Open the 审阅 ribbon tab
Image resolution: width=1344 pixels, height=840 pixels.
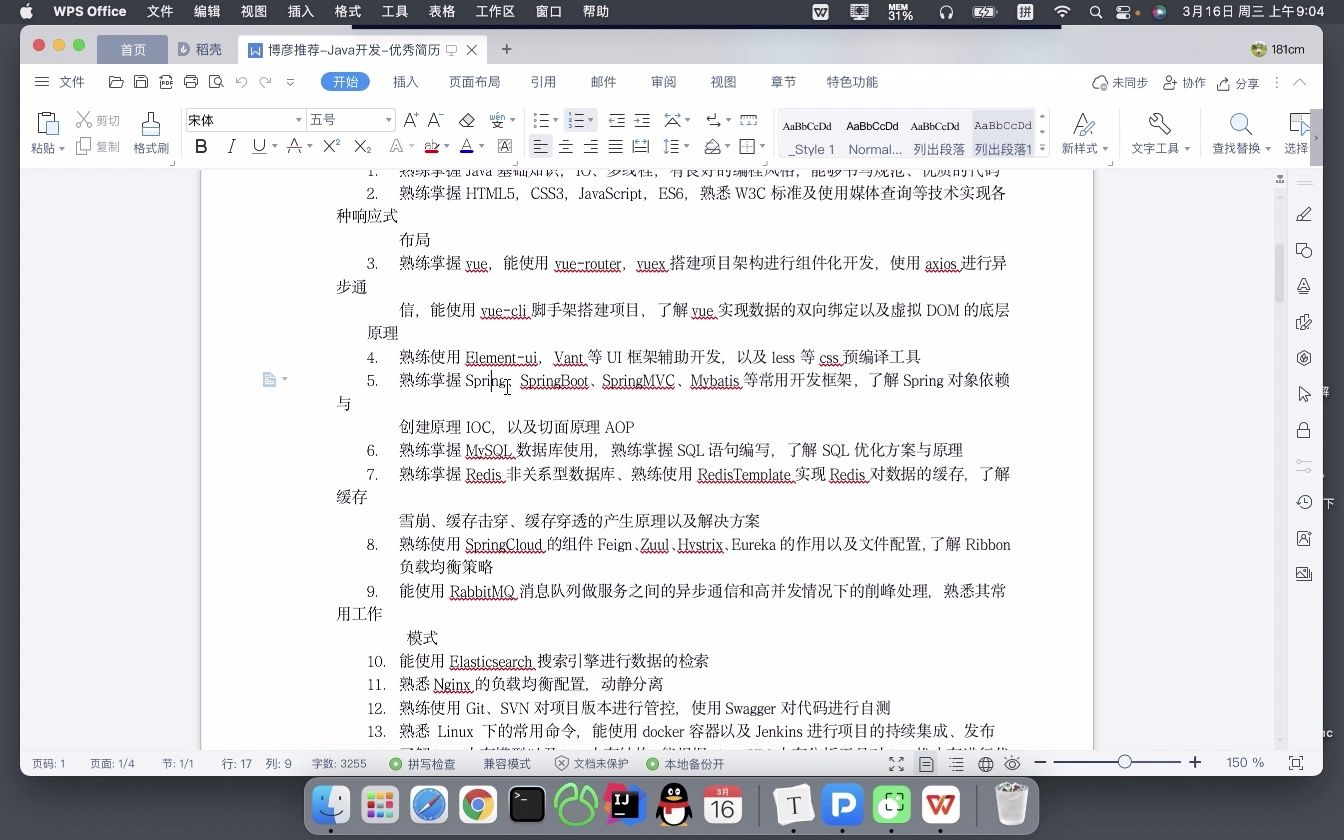pyautogui.click(x=663, y=82)
